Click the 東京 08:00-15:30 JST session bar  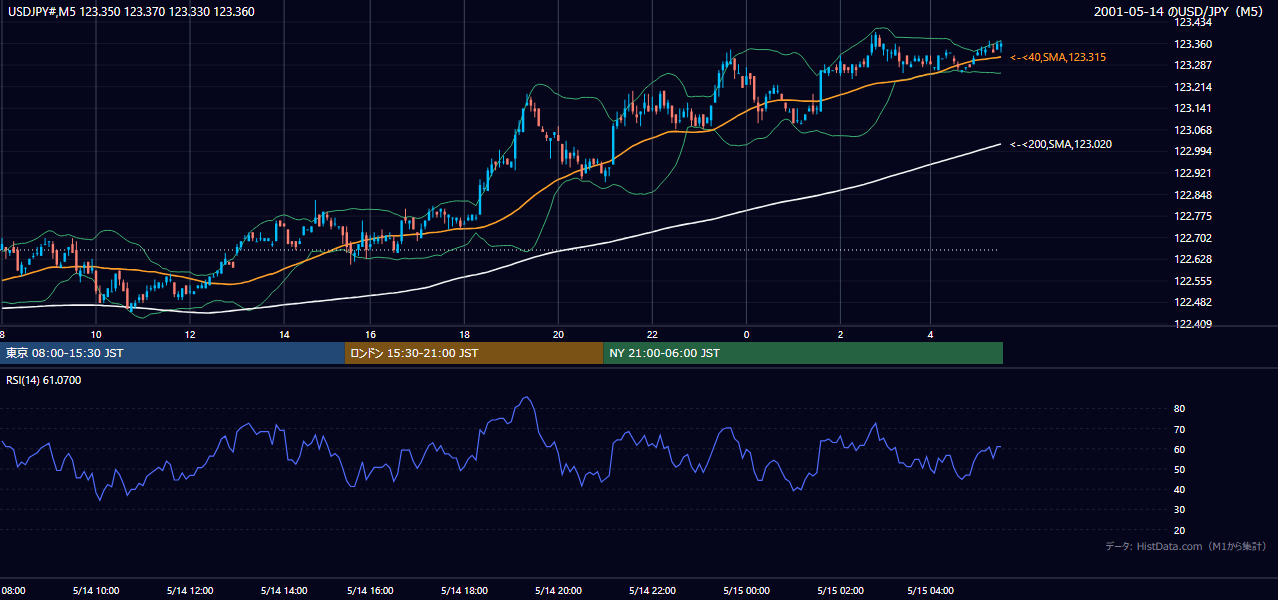coord(172,353)
